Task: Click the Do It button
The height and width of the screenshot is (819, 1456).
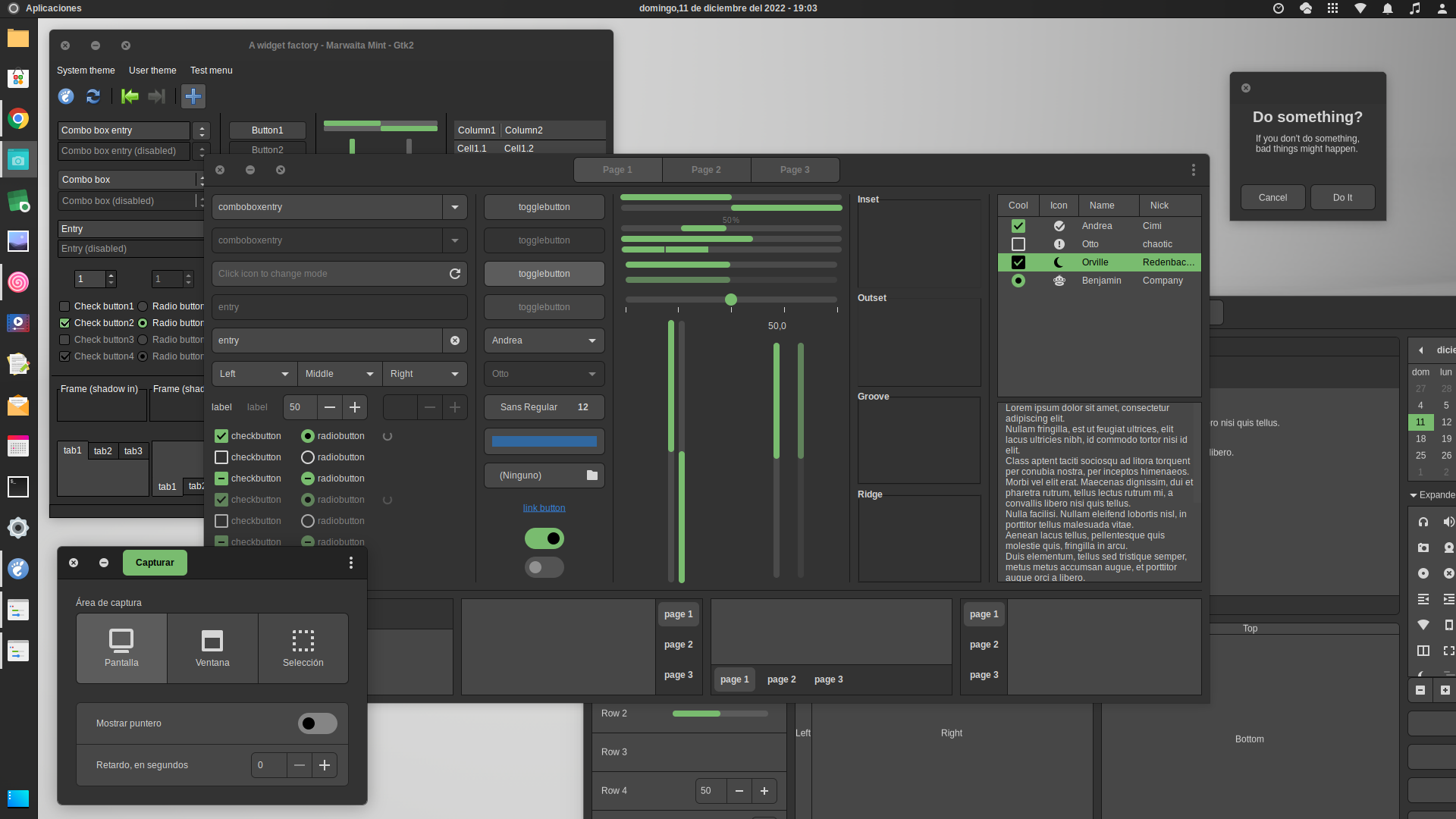Action: [x=1342, y=197]
